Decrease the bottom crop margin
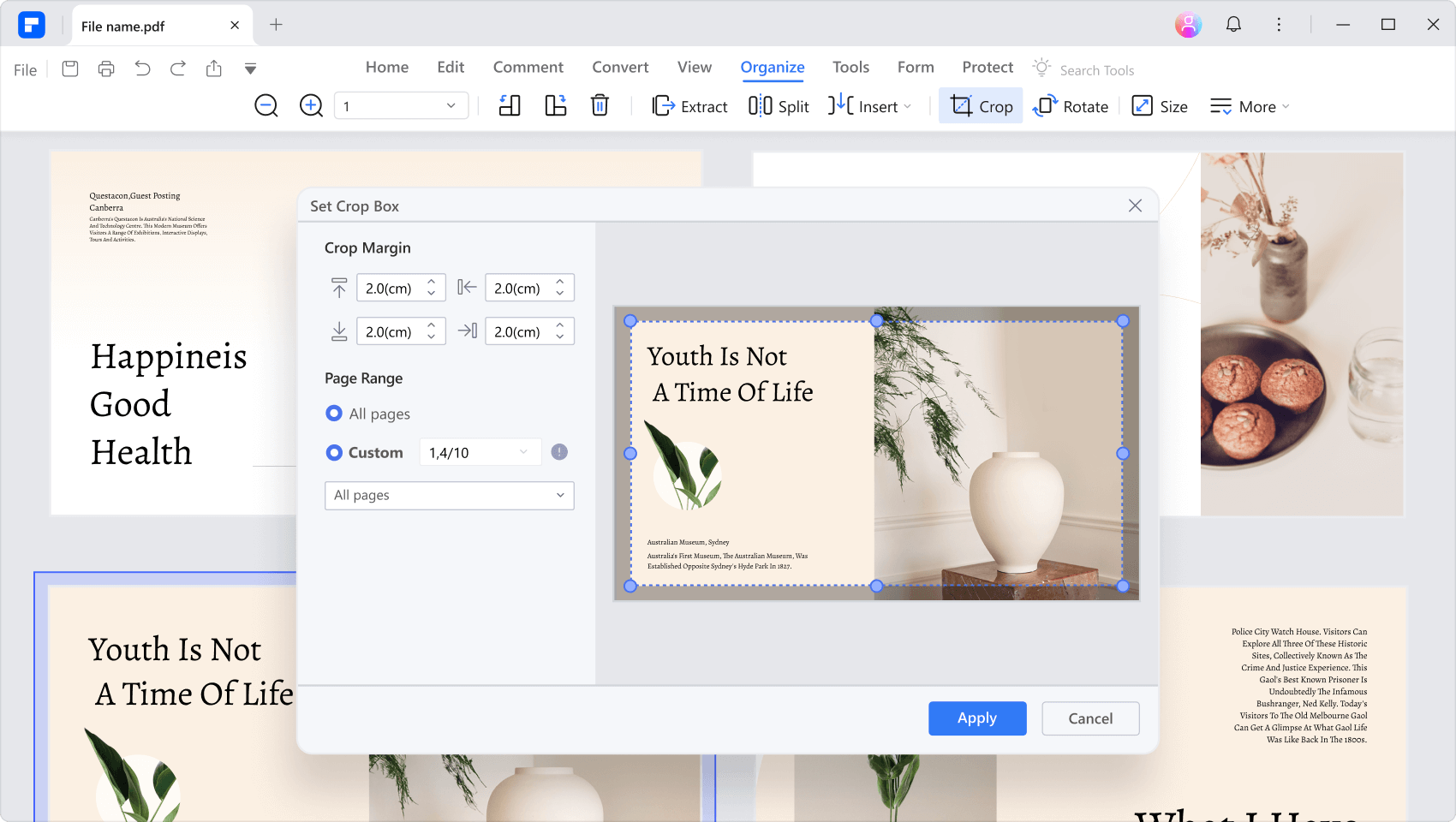Viewport: 1456px width, 822px height. pos(432,337)
